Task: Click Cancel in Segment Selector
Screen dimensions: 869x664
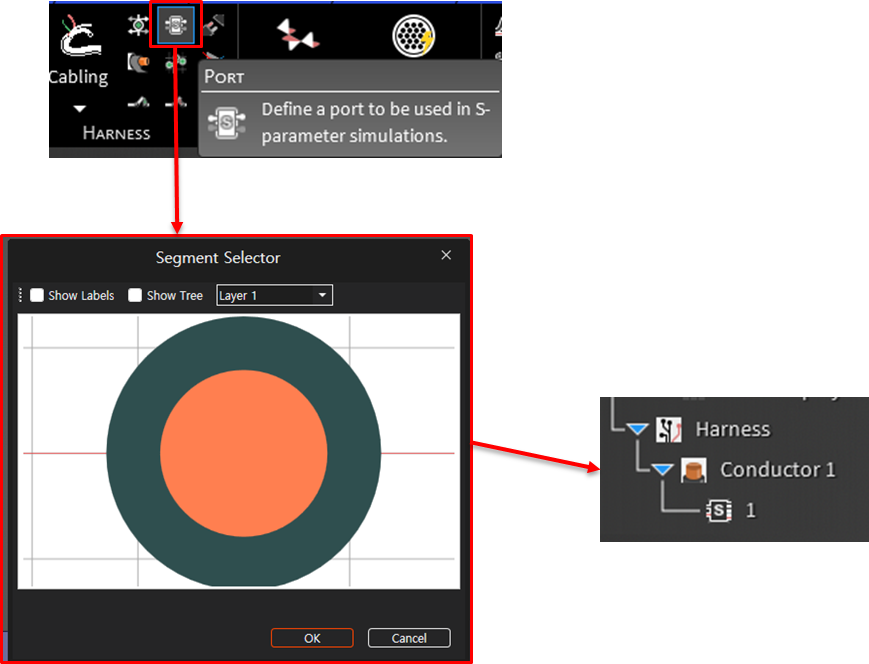Action: click(409, 638)
